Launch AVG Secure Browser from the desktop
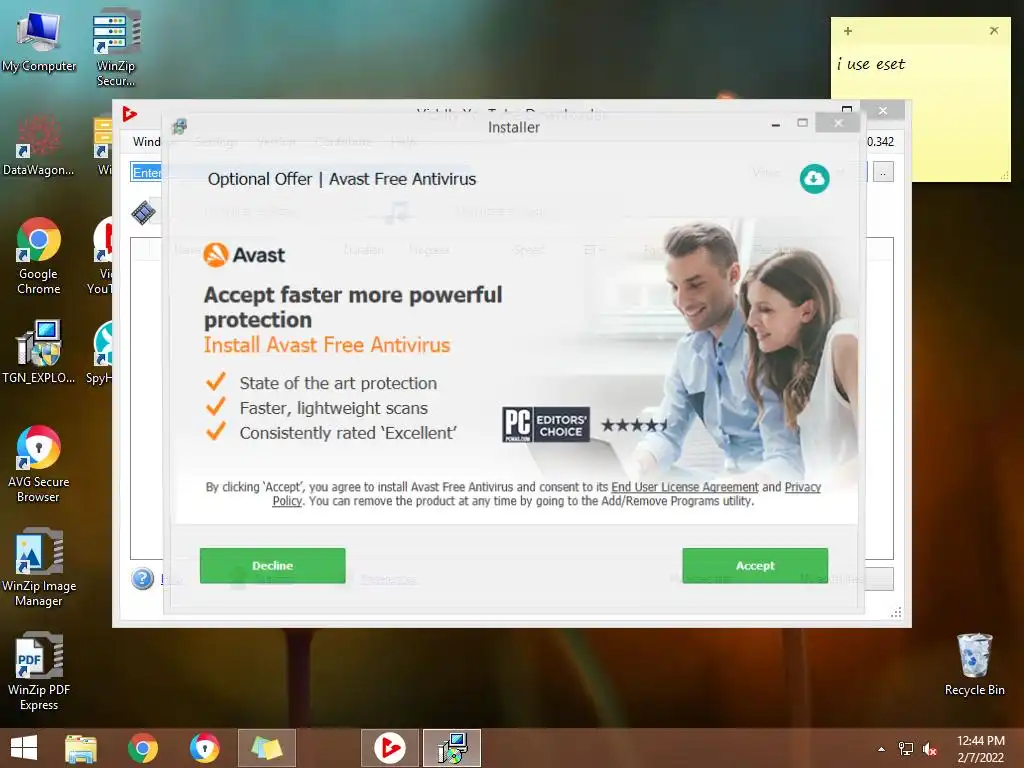The height and width of the screenshot is (768, 1024). 39,464
